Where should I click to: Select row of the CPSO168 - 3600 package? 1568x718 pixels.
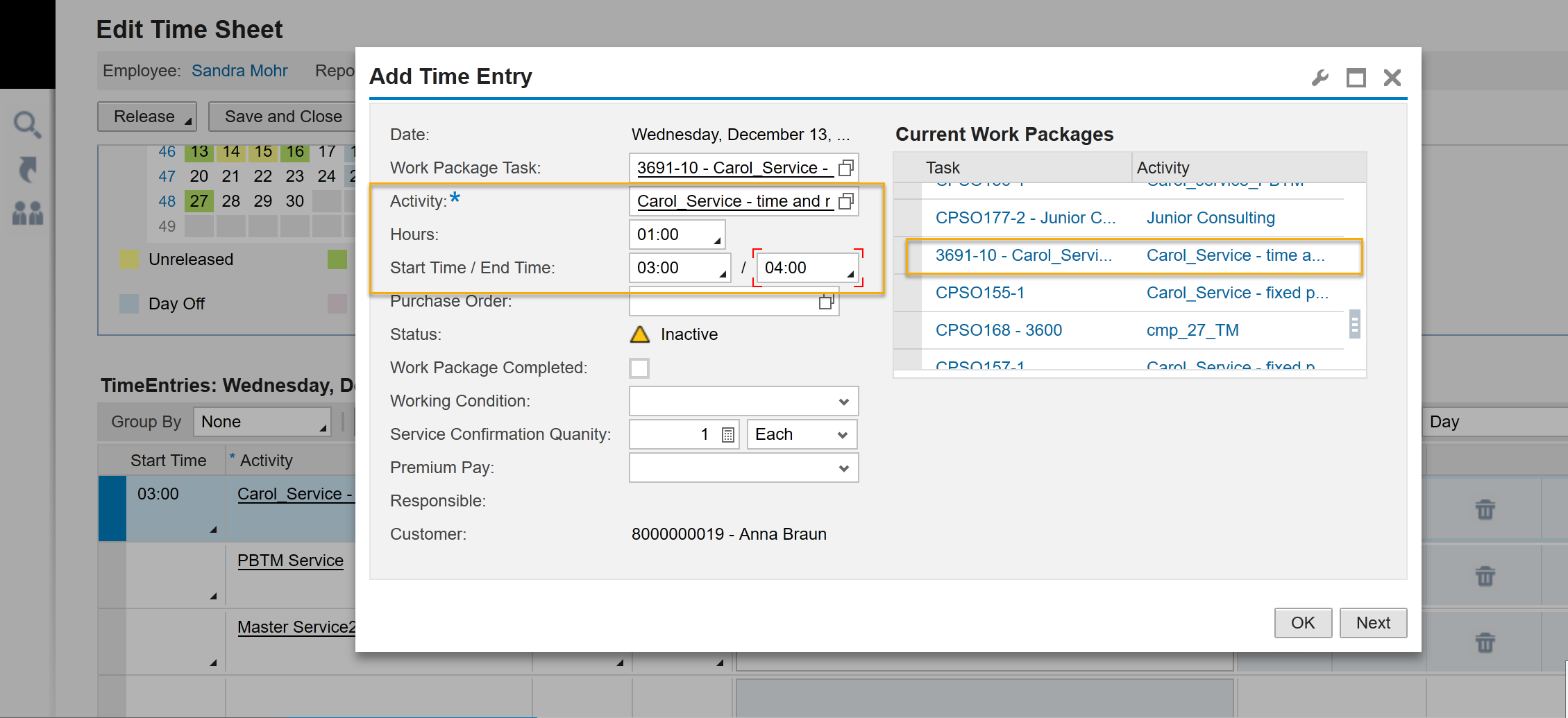pyautogui.click(x=907, y=330)
